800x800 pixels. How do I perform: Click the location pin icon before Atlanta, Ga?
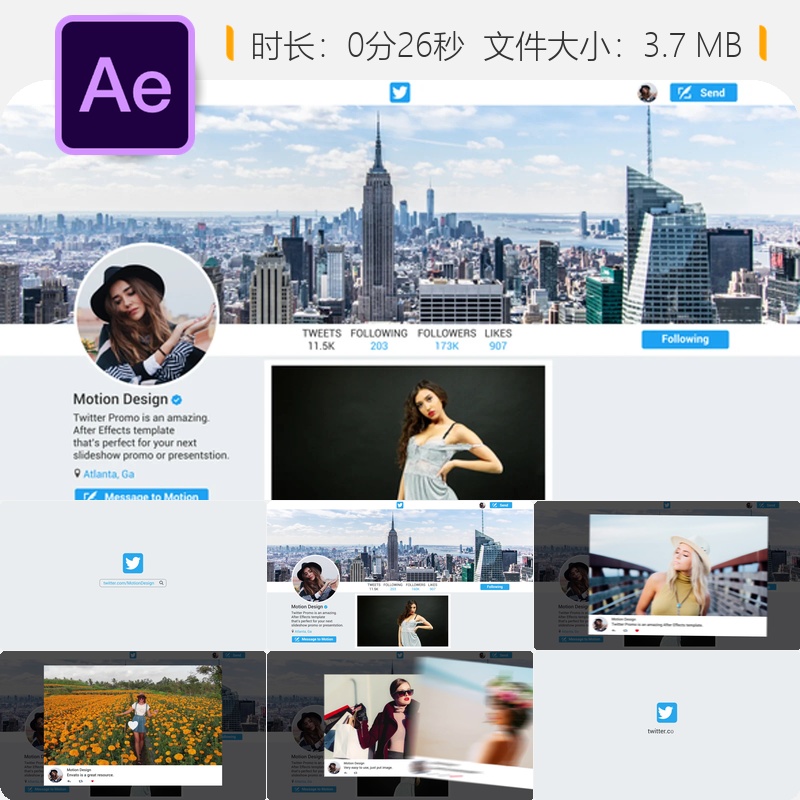pos(76,474)
